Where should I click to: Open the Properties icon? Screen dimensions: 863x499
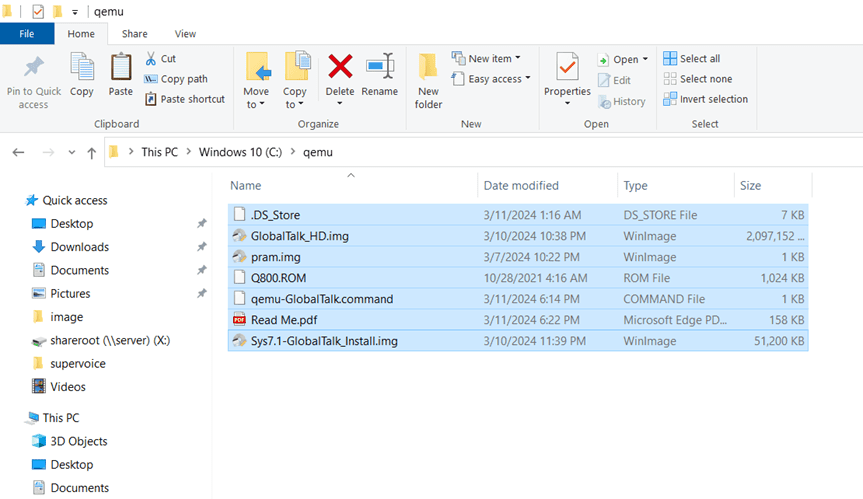click(x=567, y=67)
